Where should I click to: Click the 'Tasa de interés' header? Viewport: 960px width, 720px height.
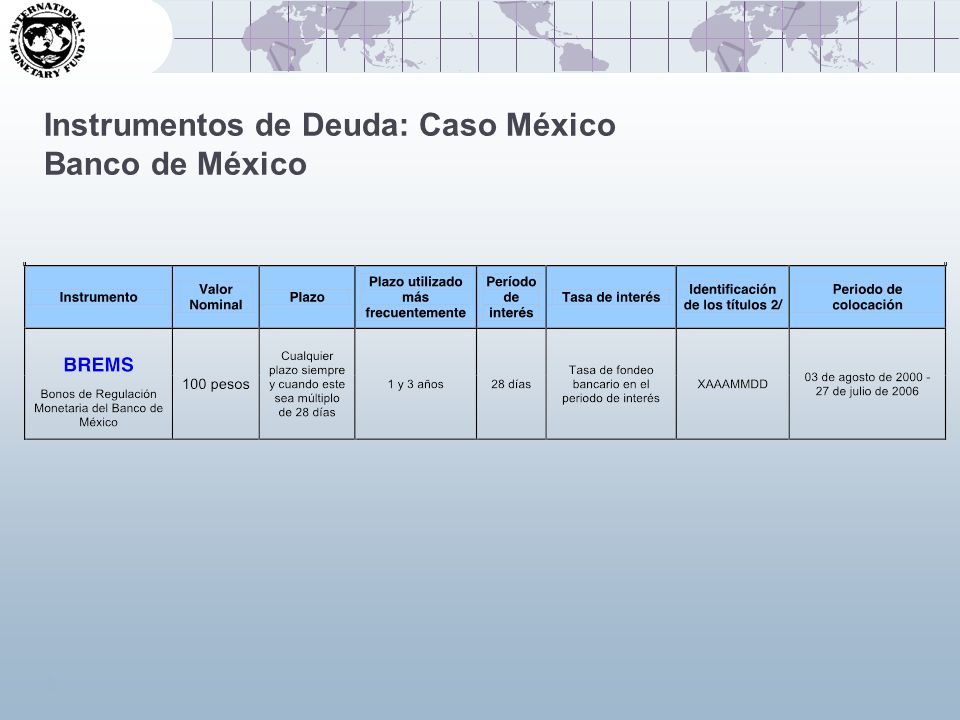coord(611,297)
